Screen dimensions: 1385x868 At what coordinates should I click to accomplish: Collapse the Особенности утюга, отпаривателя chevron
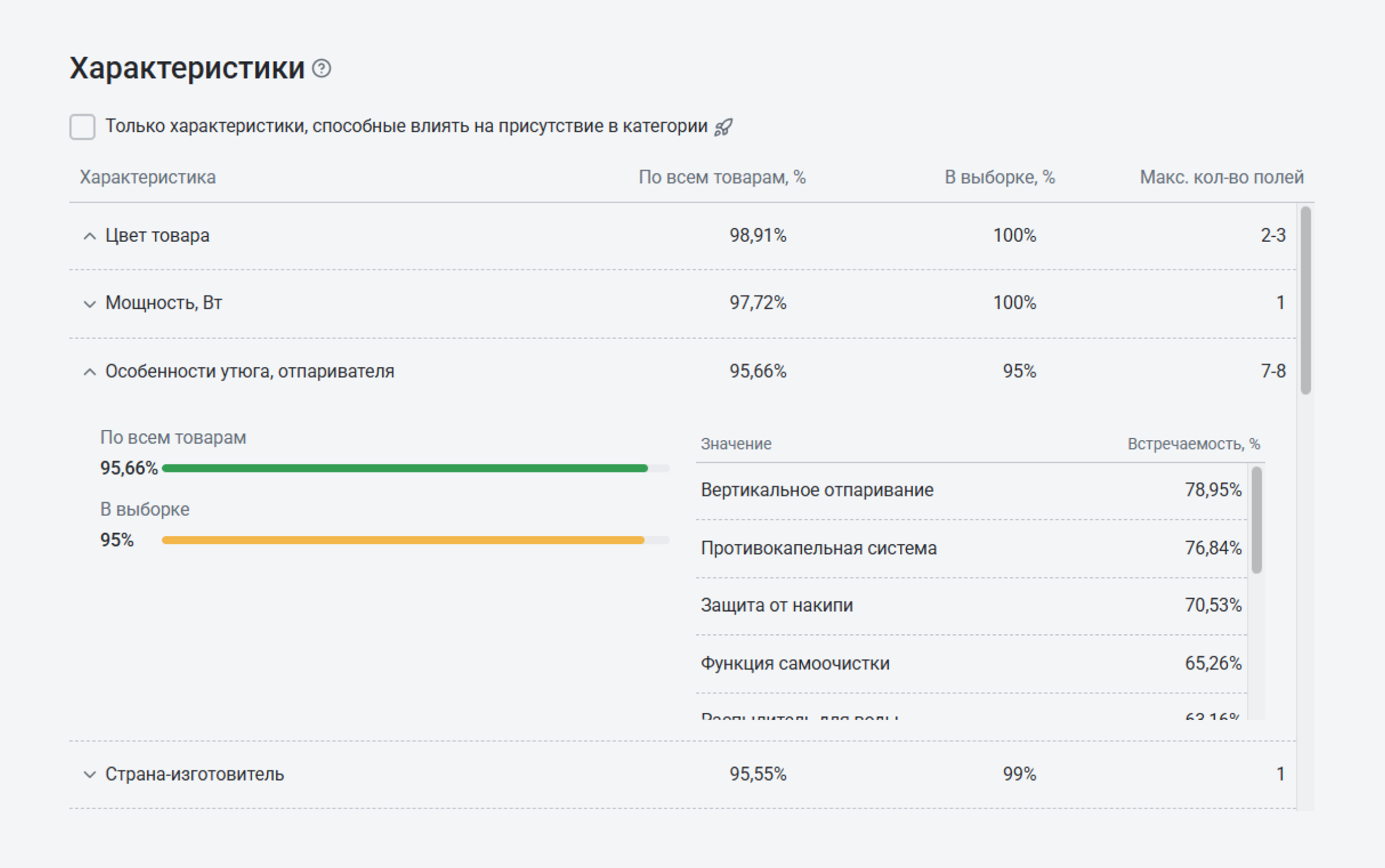pyautogui.click(x=90, y=372)
